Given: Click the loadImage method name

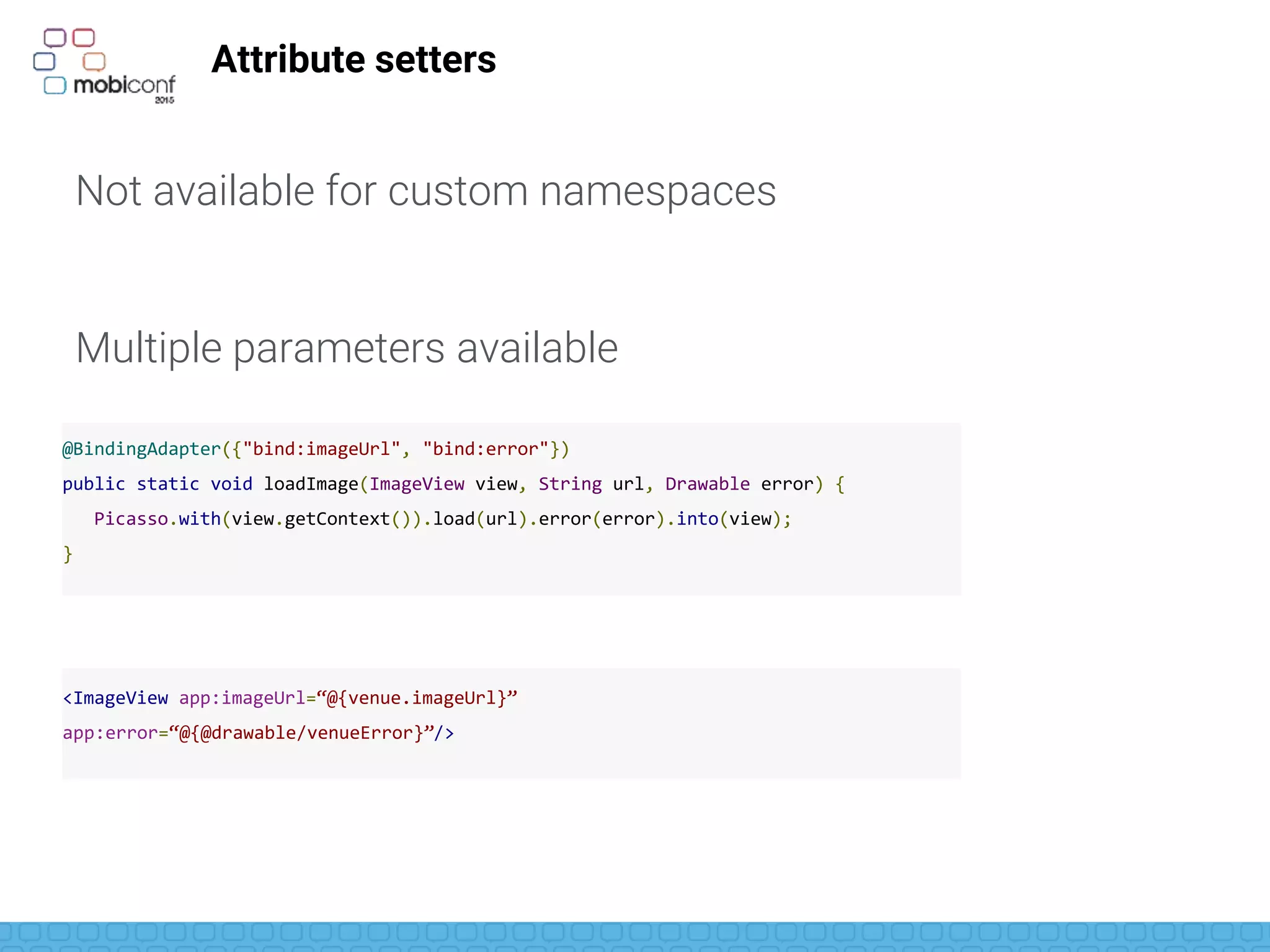Looking at the screenshot, I should tap(311, 483).
